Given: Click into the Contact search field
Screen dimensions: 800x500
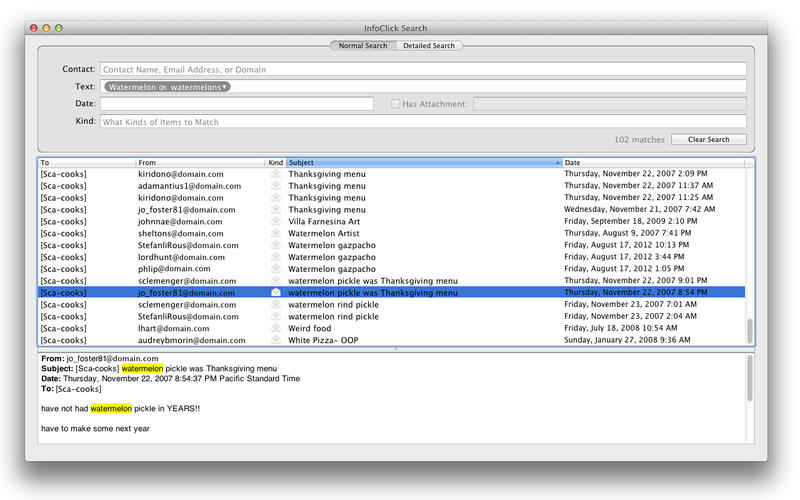Looking at the screenshot, I should point(422,70).
